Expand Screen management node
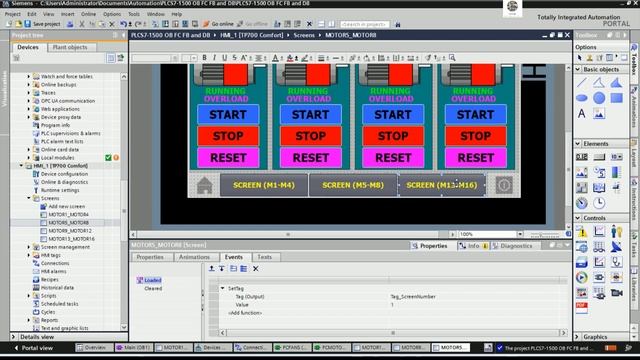Image resolution: width=640 pixels, height=360 pixels. (x=29, y=247)
